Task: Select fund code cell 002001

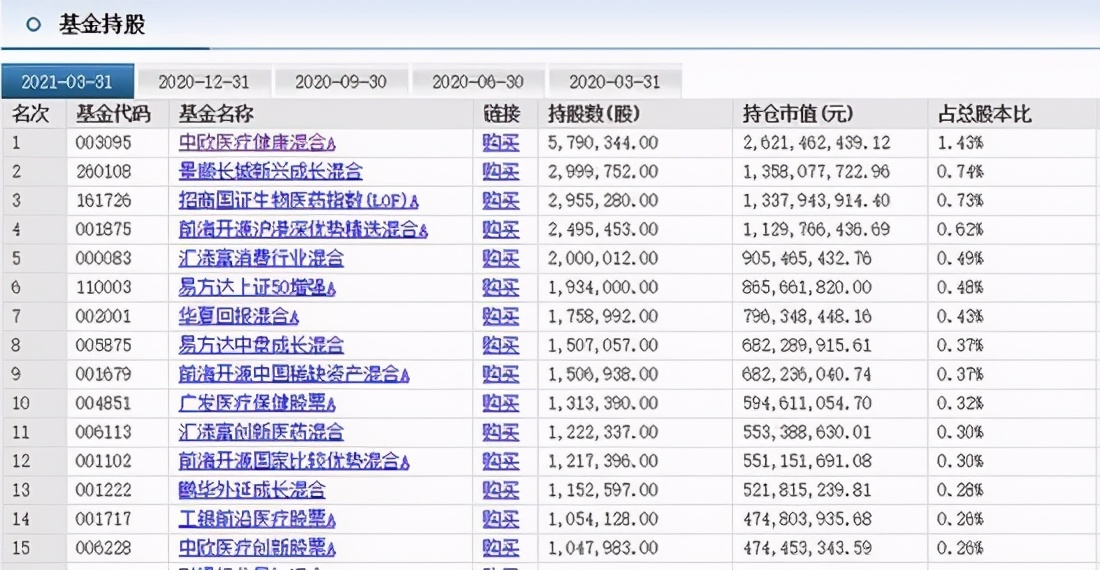Action: tap(103, 316)
